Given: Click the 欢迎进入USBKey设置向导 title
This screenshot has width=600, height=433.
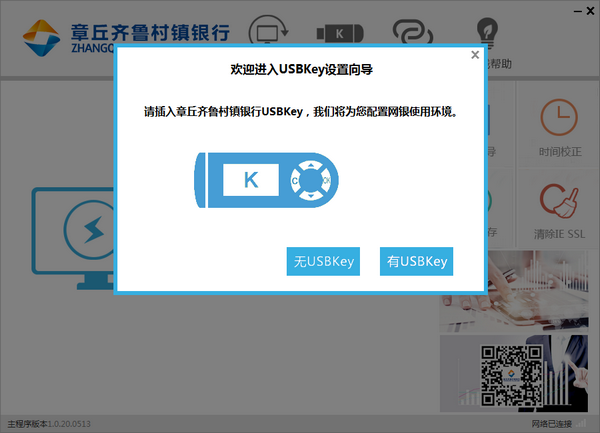Looking at the screenshot, I should coord(302,70).
